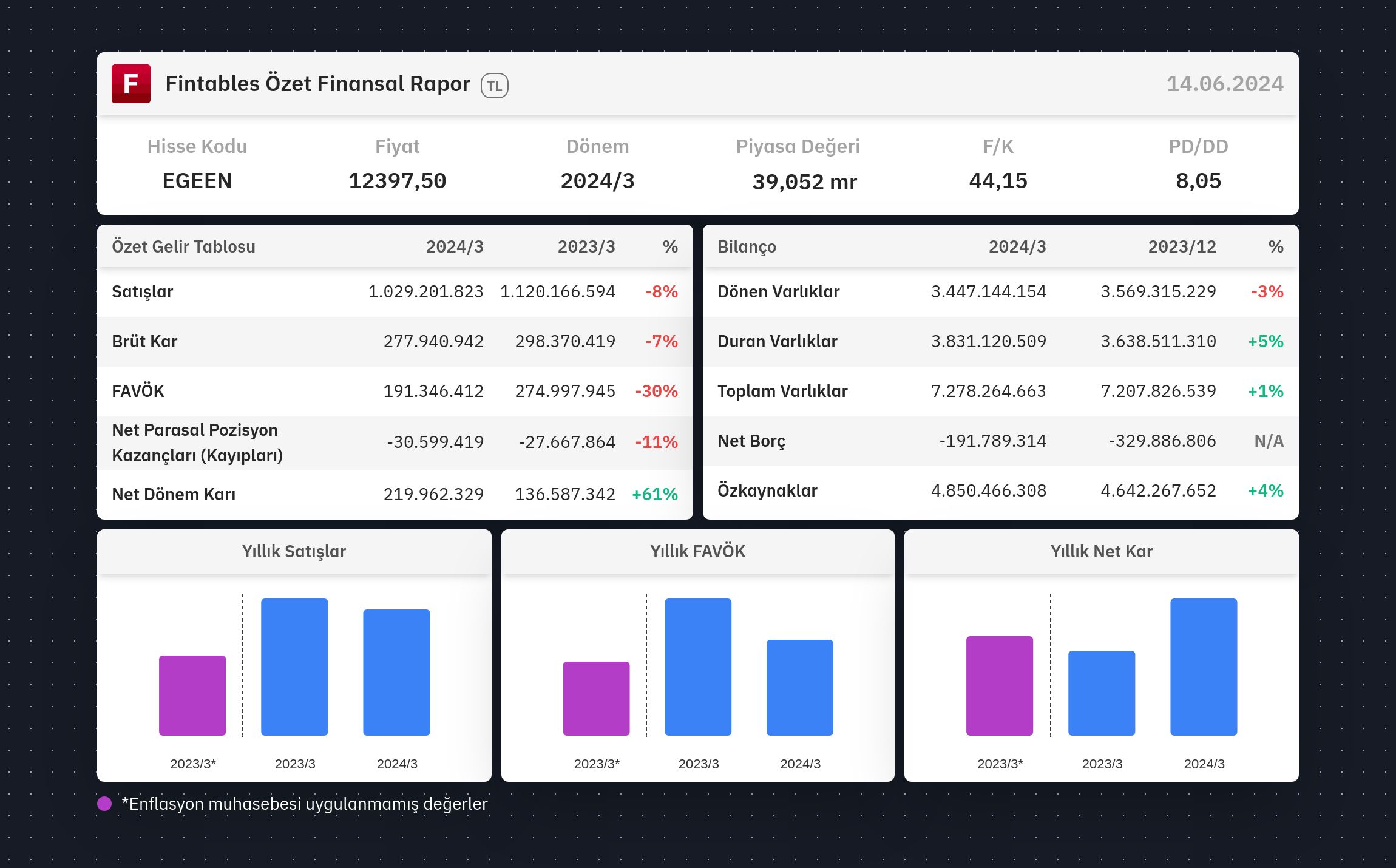Click the TL currency badge
Image resolution: width=1396 pixels, height=868 pixels.
(x=495, y=86)
